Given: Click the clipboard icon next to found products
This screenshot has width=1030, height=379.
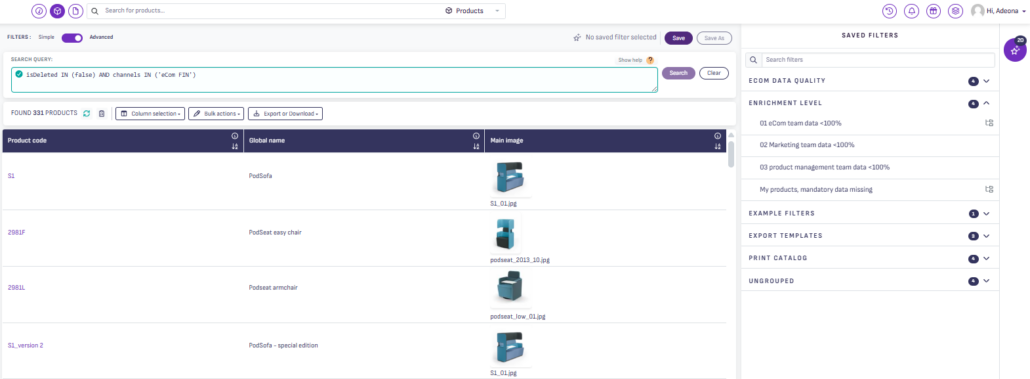Looking at the screenshot, I should pos(102,114).
